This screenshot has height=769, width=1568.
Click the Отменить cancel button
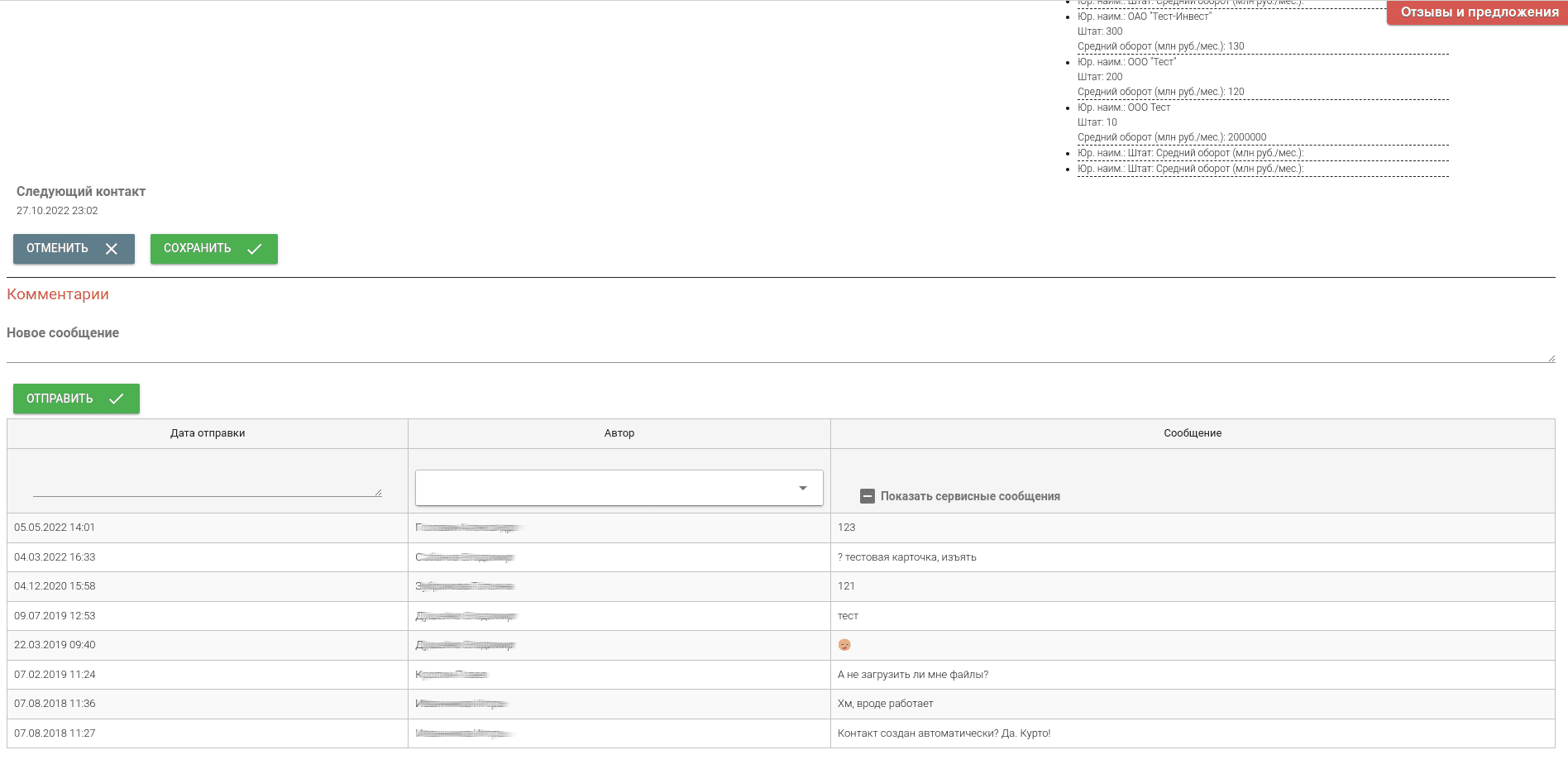(74, 249)
